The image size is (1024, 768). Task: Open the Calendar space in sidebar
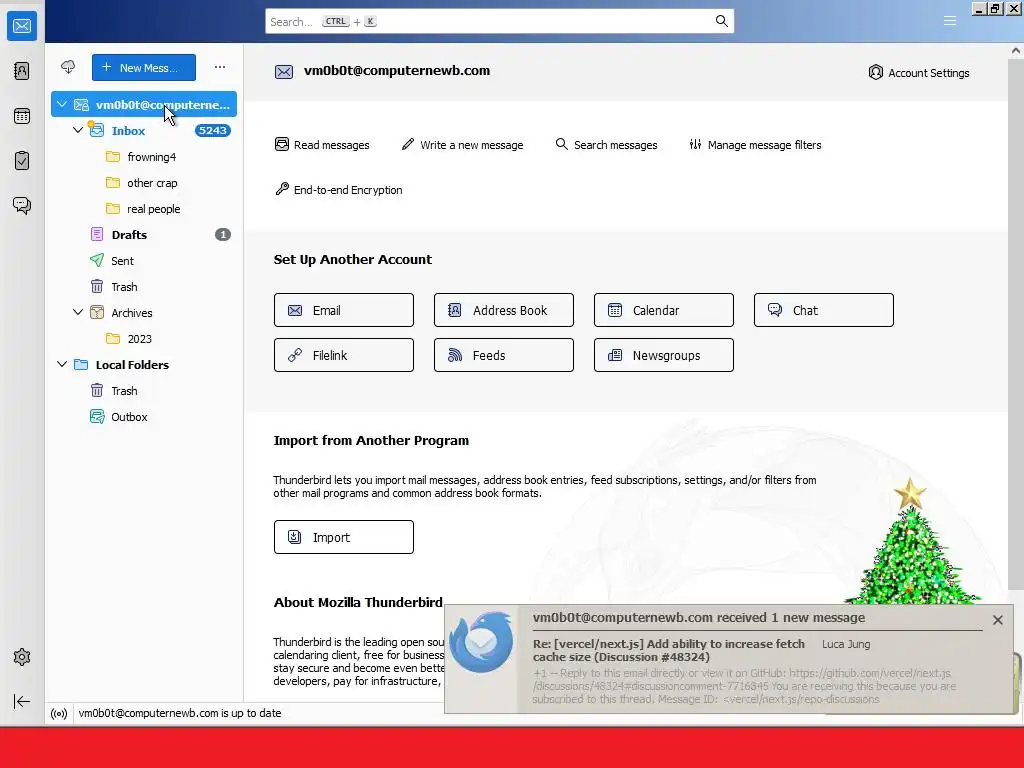pos(22,116)
